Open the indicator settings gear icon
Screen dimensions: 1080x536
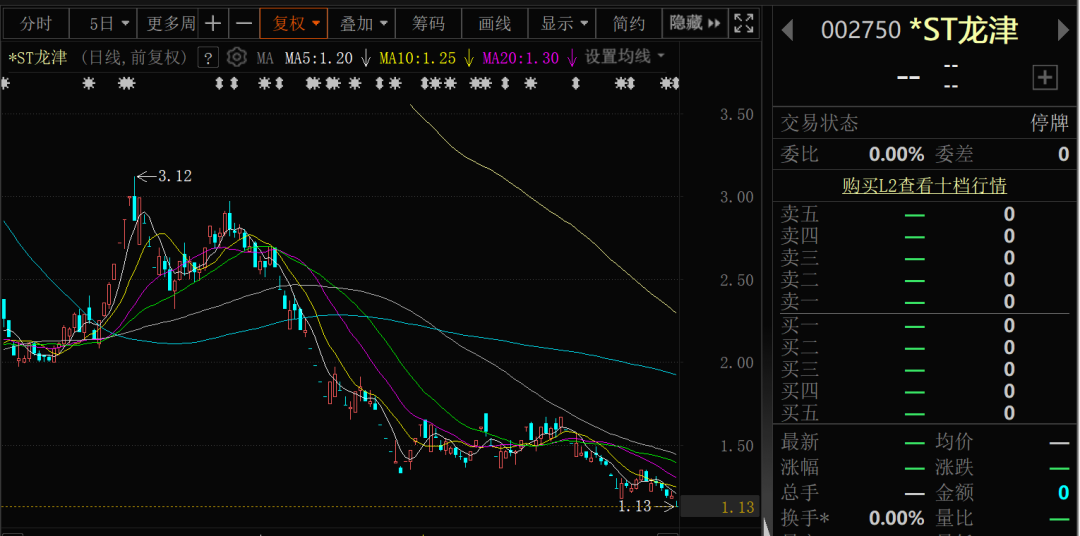pyautogui.click(x=236, y=57)
